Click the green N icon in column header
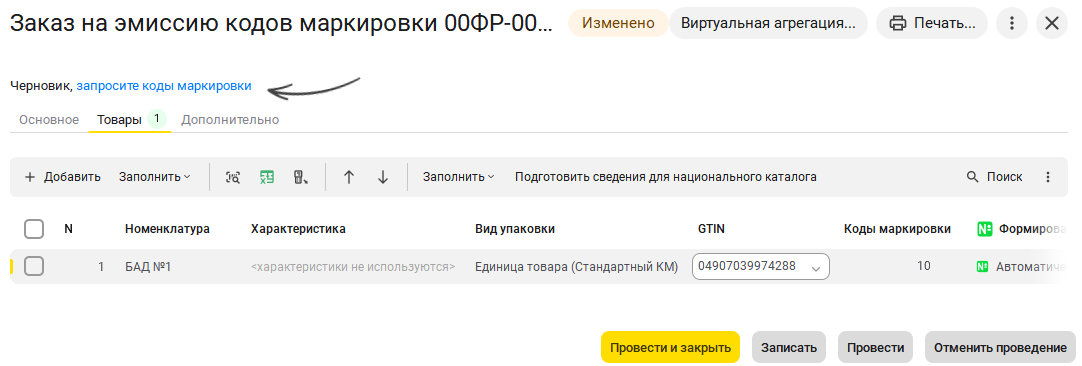Viewport: 1082px width, 366px height. 984,229
